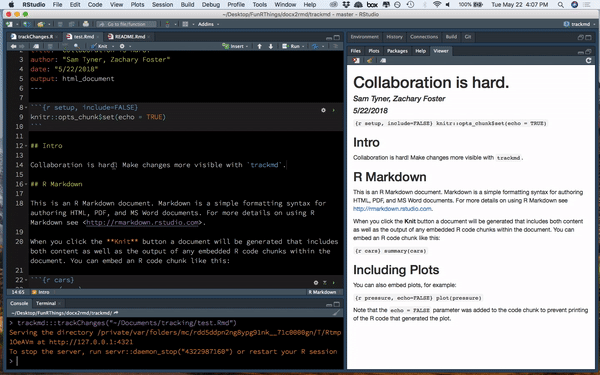The image size is (600, 375).
Task: Open the Plots menu in the menu bar
Action: [x=137, y=5]
